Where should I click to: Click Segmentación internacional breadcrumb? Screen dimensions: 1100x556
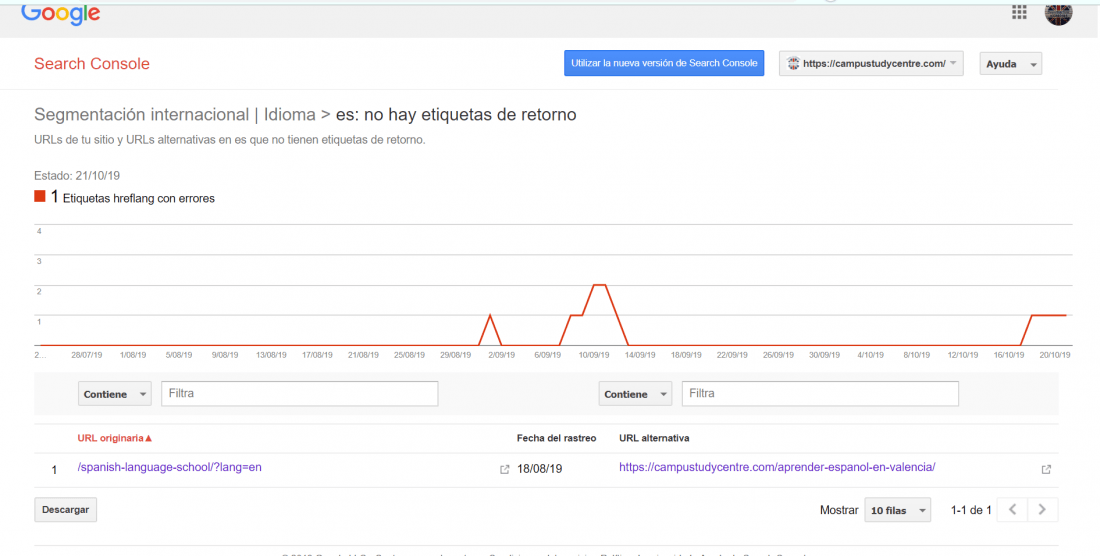pos(141,114)
